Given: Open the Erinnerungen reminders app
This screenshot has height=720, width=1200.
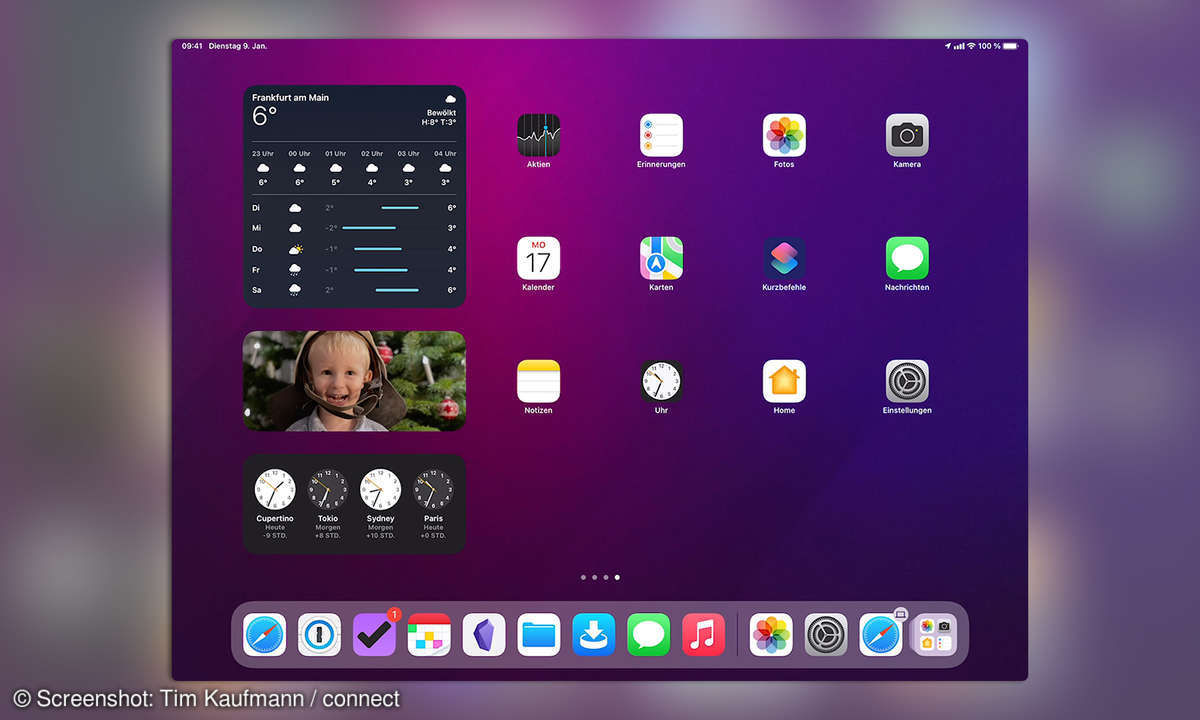Looking at the screenshot, I should click(661, 135).
